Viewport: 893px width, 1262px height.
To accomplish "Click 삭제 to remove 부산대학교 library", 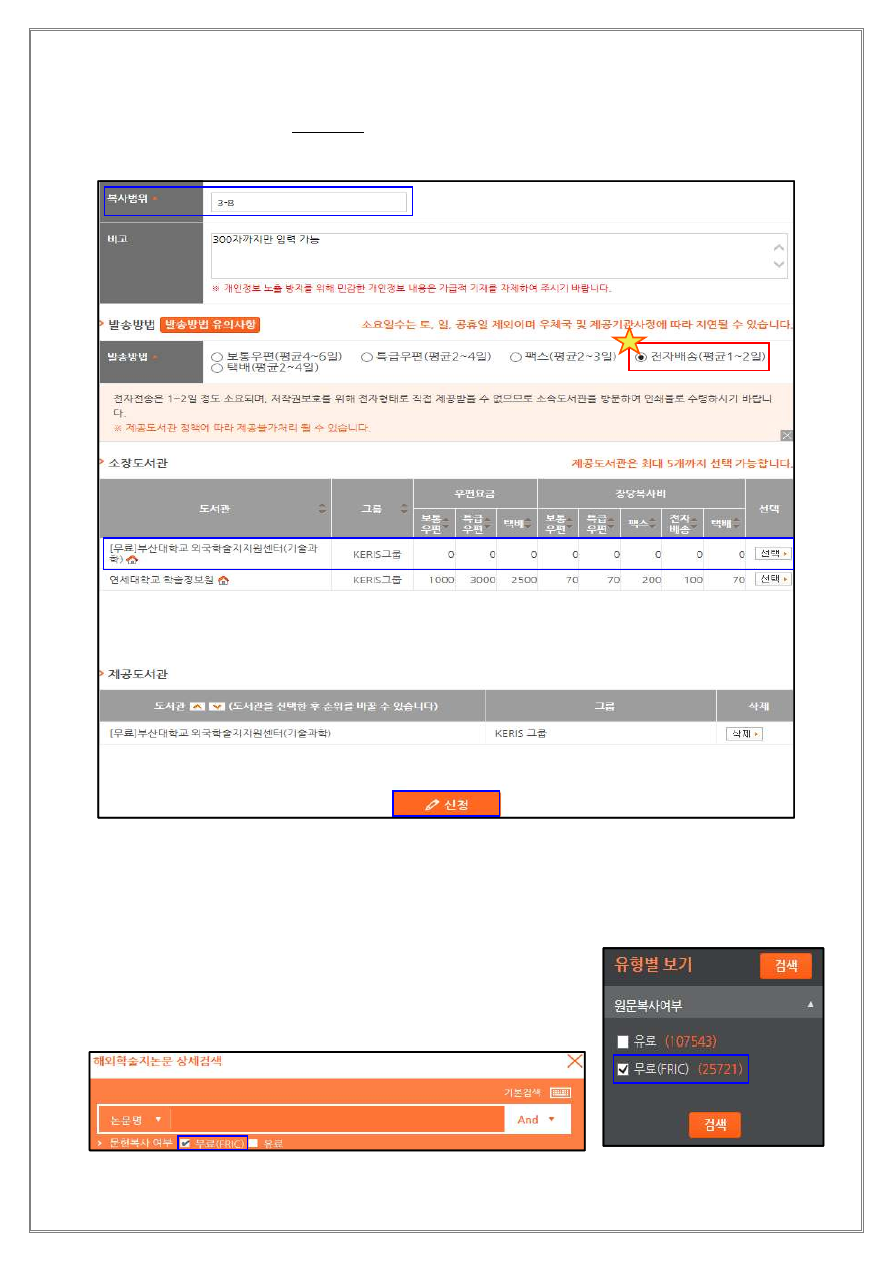I will click(x=743, y=734).
